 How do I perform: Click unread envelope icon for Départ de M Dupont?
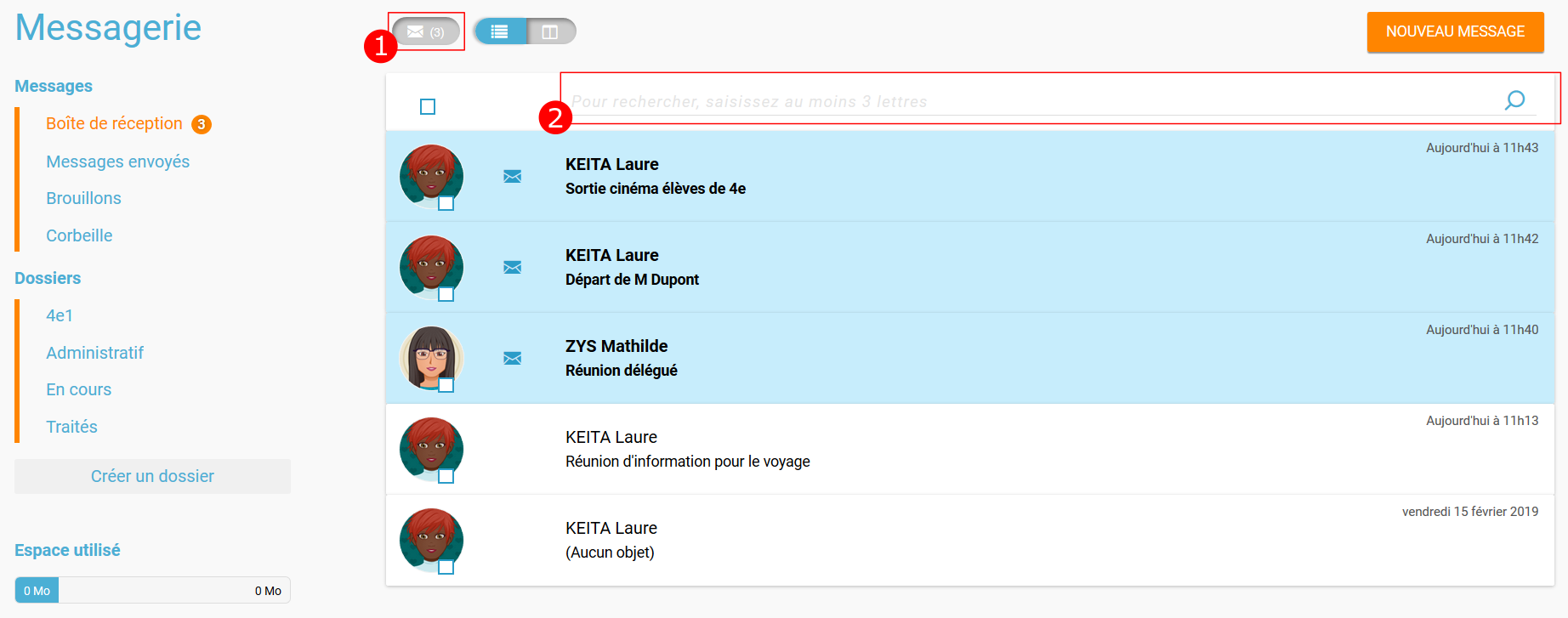[512, 267]
